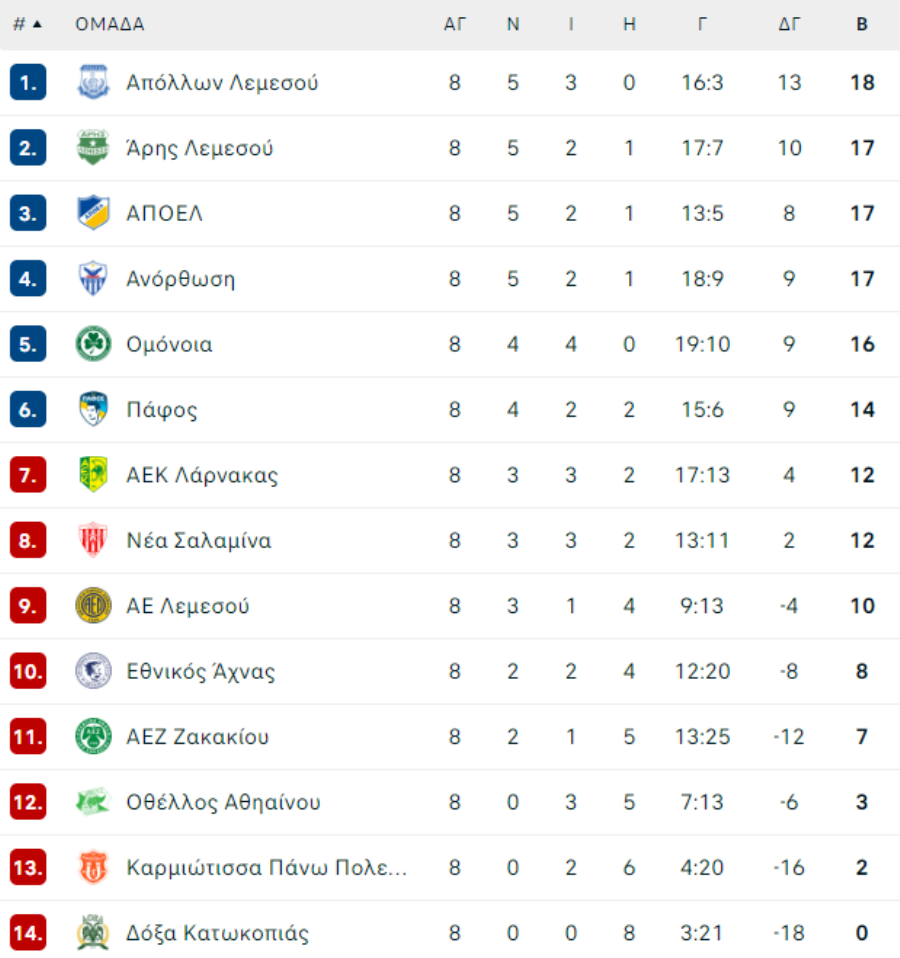This screenshot has width=900, height=958.
Task: Click the ΑΕ Λεμεσού round yellow logo
Action: click(x=93, y=605)
